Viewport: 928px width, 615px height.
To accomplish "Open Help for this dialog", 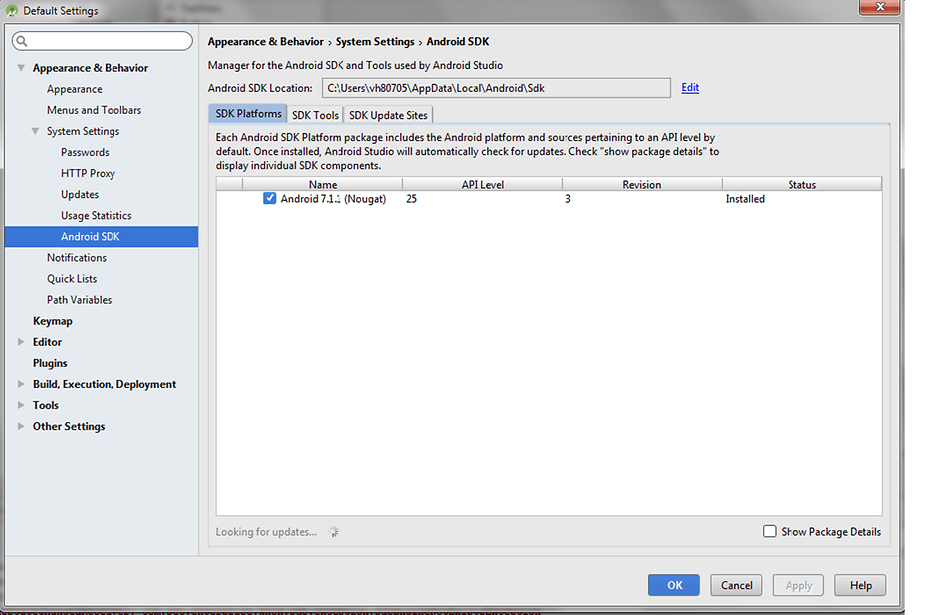I will tap(861, 585).
